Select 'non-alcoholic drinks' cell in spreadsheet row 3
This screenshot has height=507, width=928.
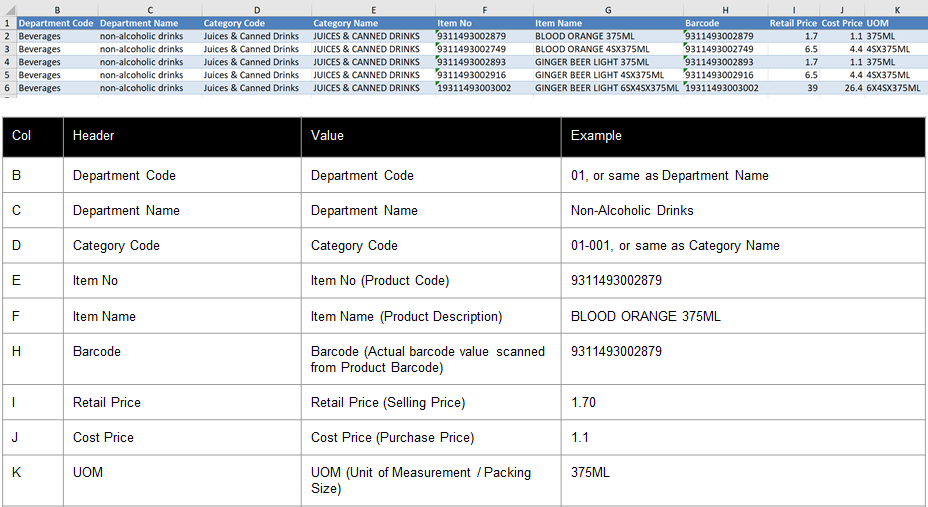point(150,49)
